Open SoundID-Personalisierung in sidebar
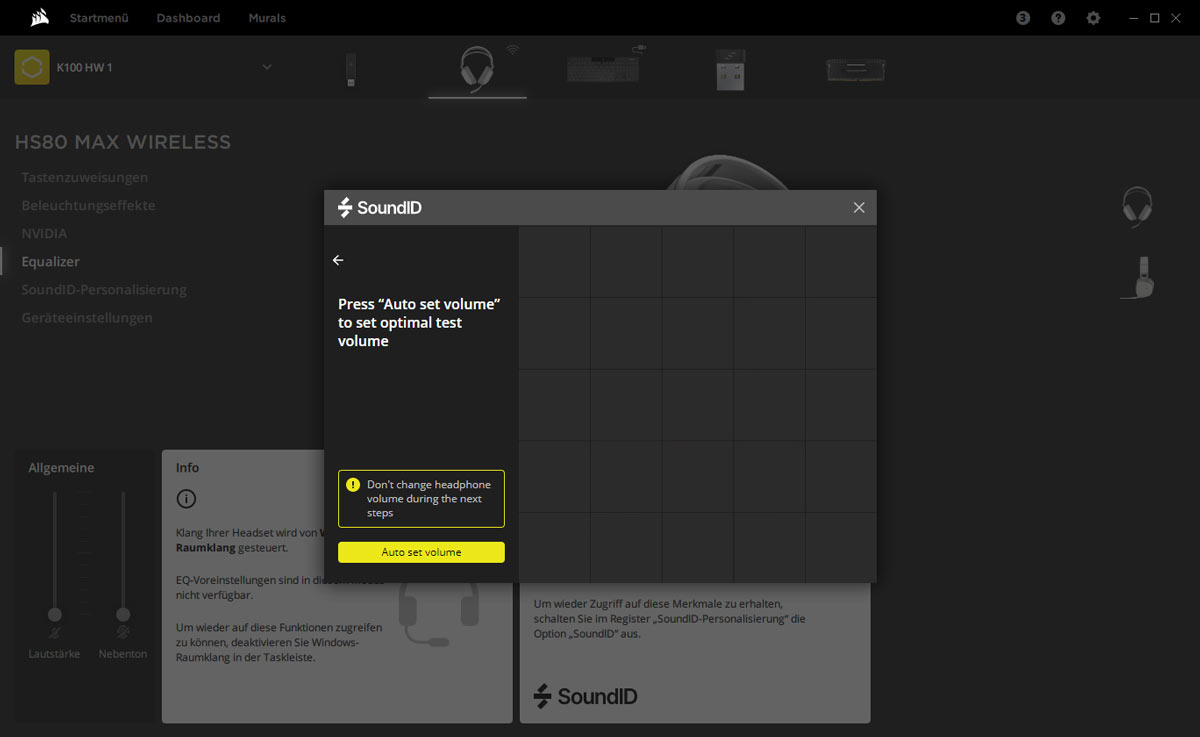The height and width of the screenshot is (737, 1200). (104, 289)
